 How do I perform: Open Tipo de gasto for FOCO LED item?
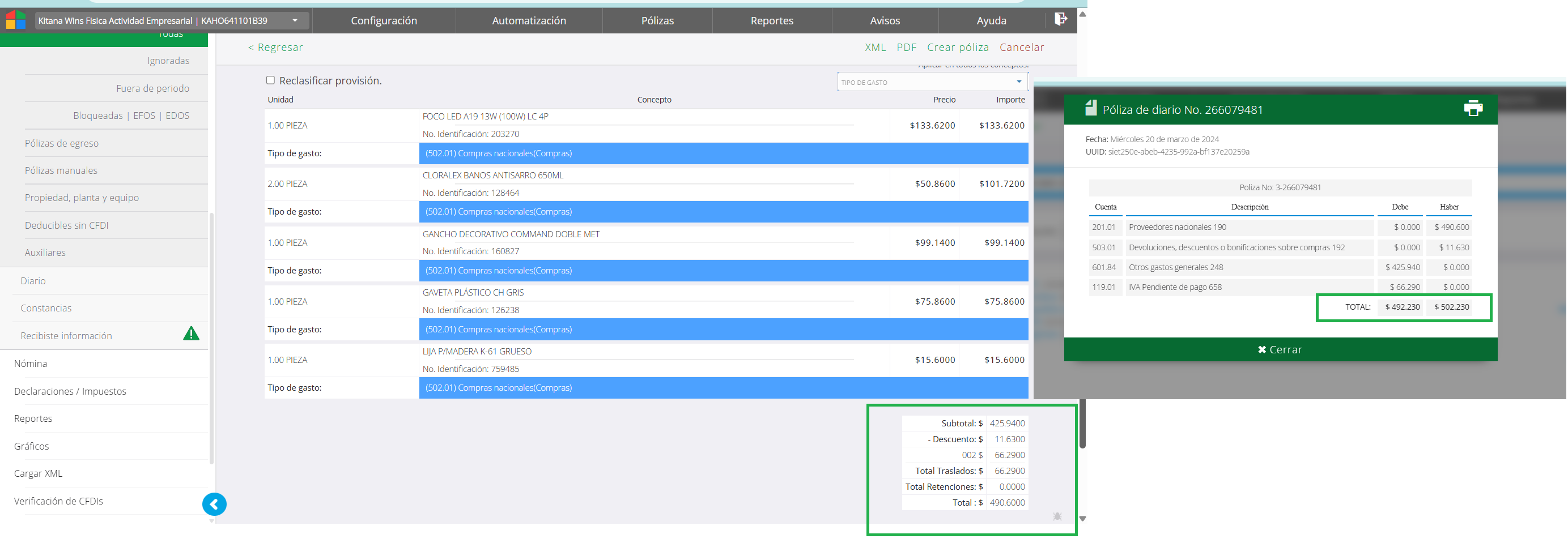tap(723, 153)
